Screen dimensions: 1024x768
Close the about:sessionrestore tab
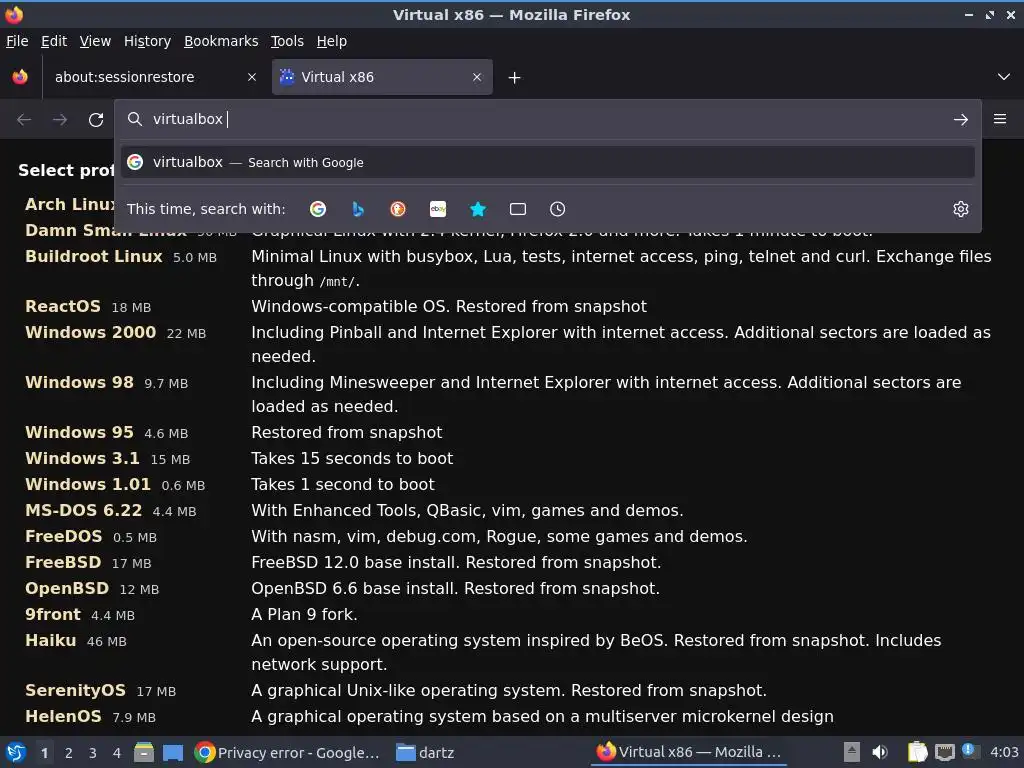[x=252, y=77]
